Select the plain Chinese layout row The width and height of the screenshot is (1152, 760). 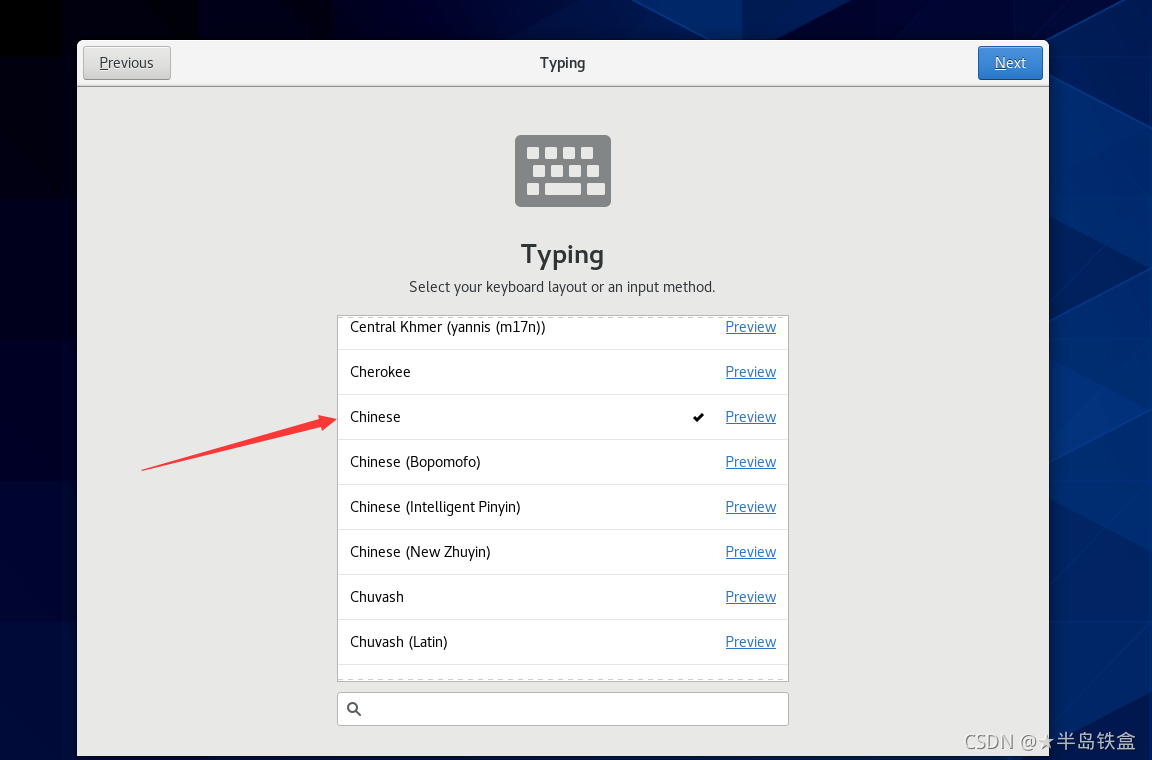tap(563, 417)
